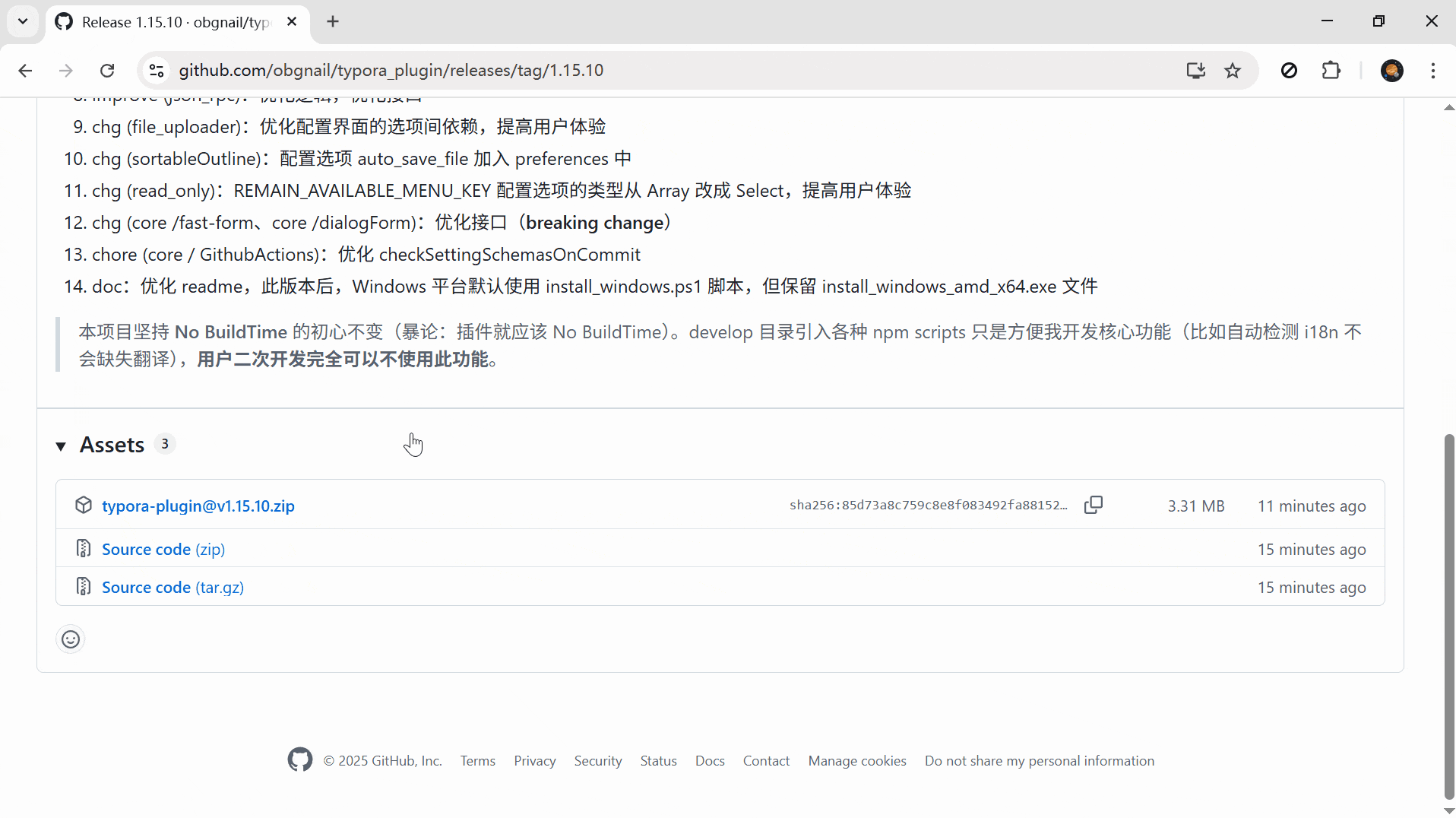
Task: Copy the sha256 hash of typora-plugin zip
Action: coord(1094,505)
